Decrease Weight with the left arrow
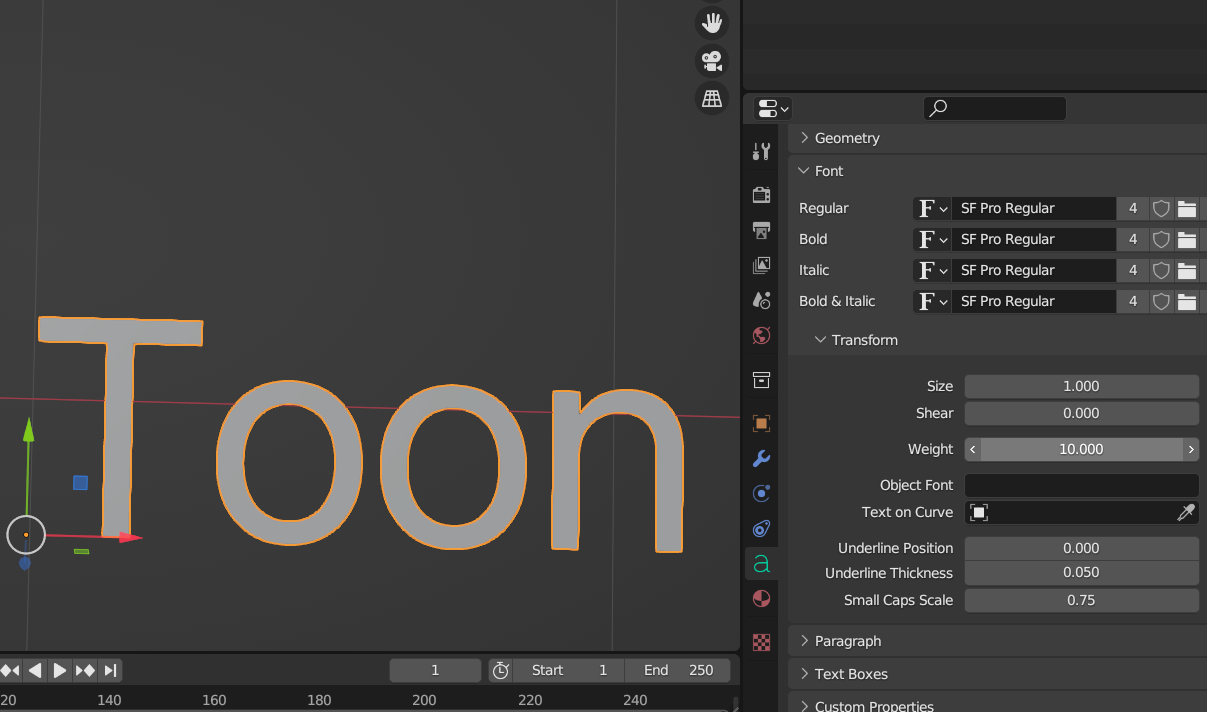The image size is (1207, 712). [x=973, y=449]
